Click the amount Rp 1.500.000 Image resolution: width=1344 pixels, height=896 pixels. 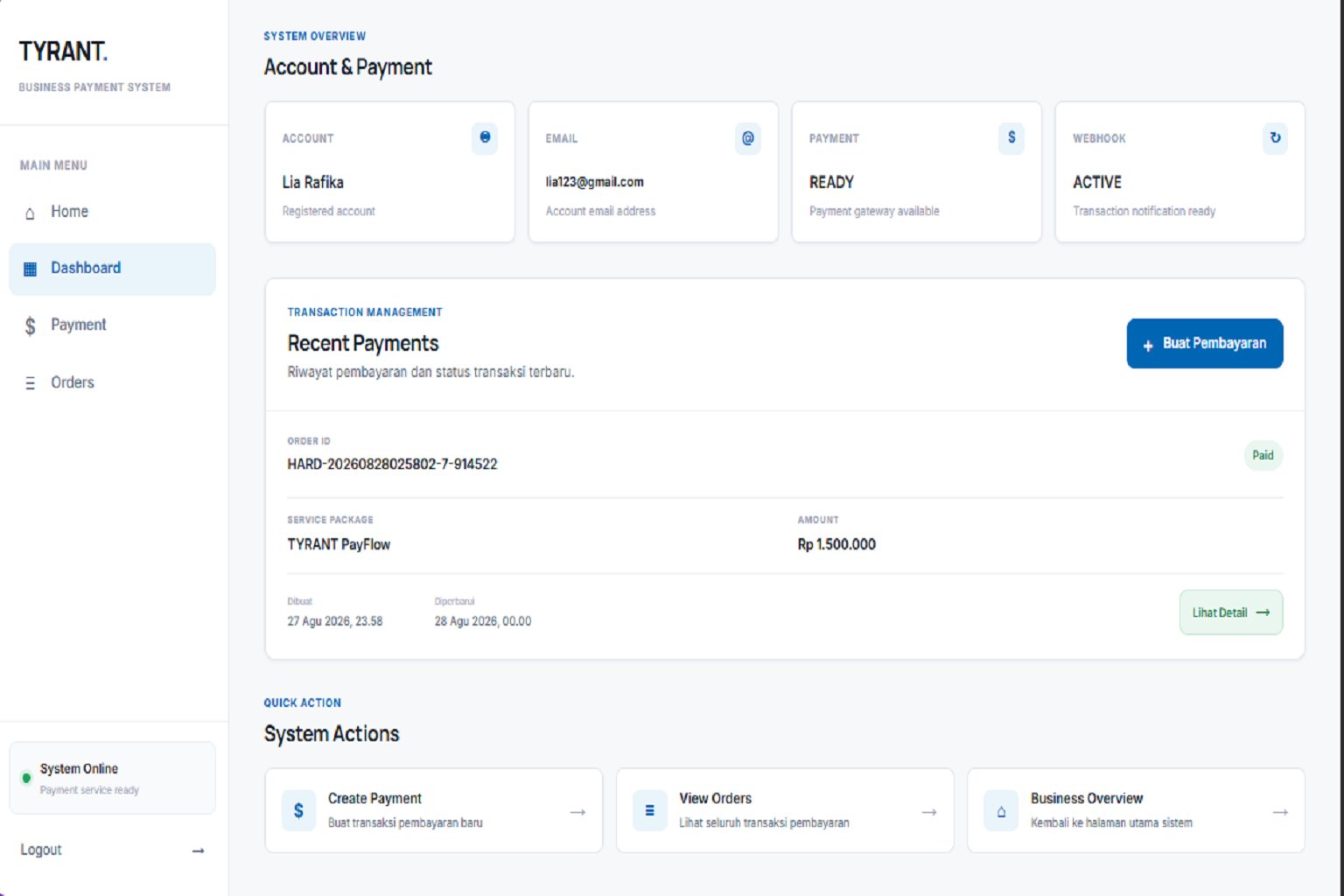[x=836, y=544]
